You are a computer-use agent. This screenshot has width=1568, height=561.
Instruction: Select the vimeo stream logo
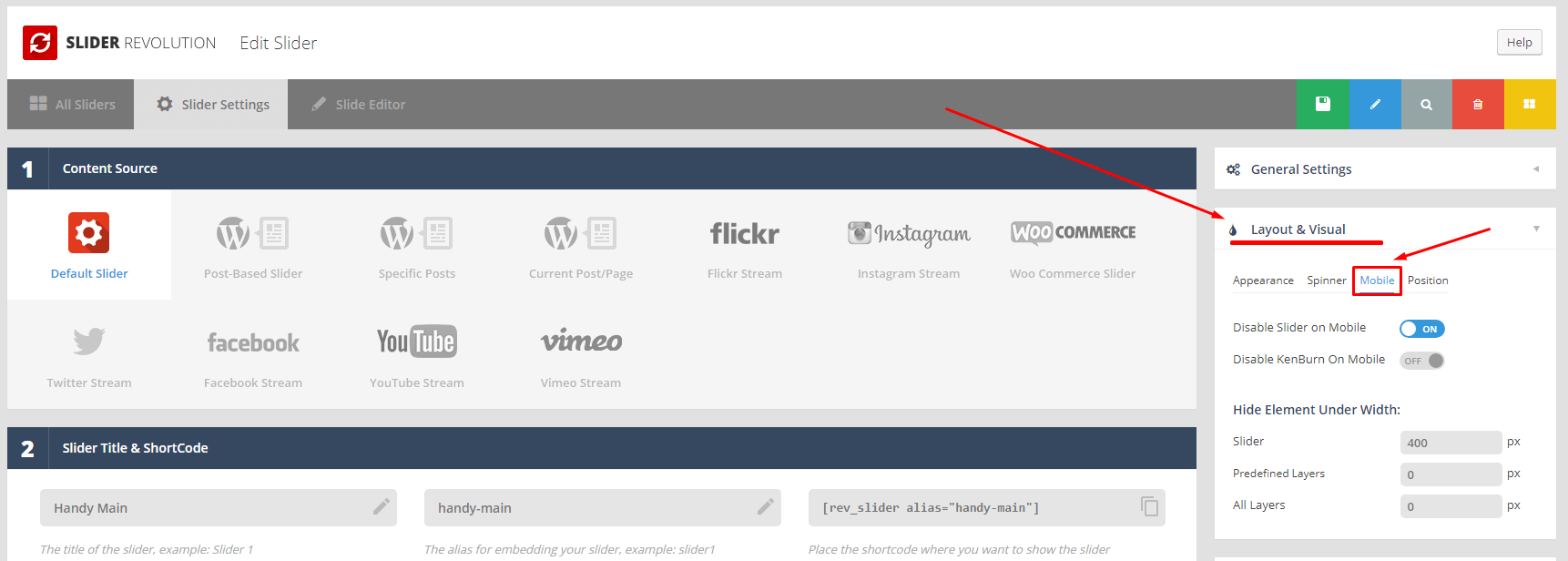pos(581,341)
